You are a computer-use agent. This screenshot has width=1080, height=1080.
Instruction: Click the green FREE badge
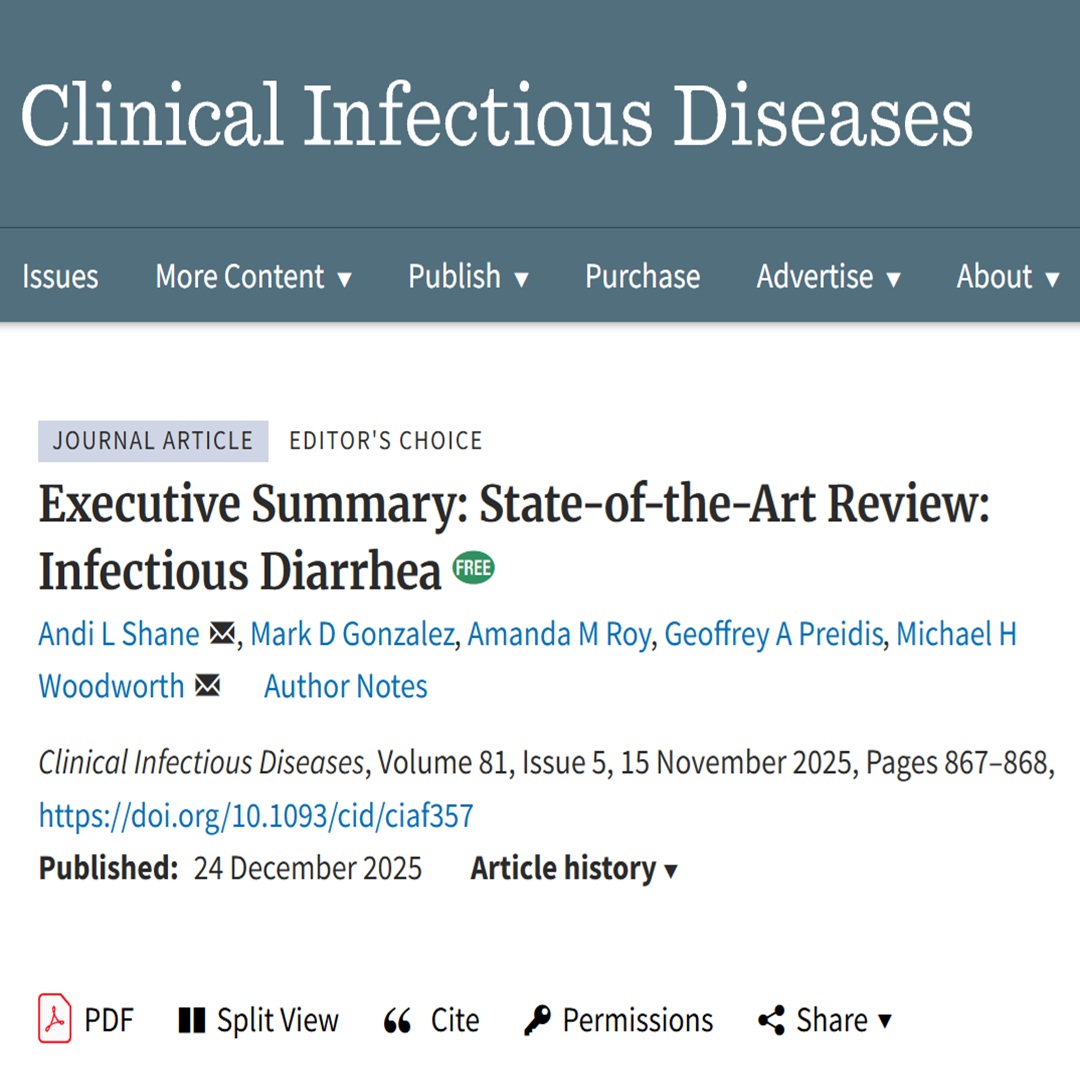click(x=474, y=569)
